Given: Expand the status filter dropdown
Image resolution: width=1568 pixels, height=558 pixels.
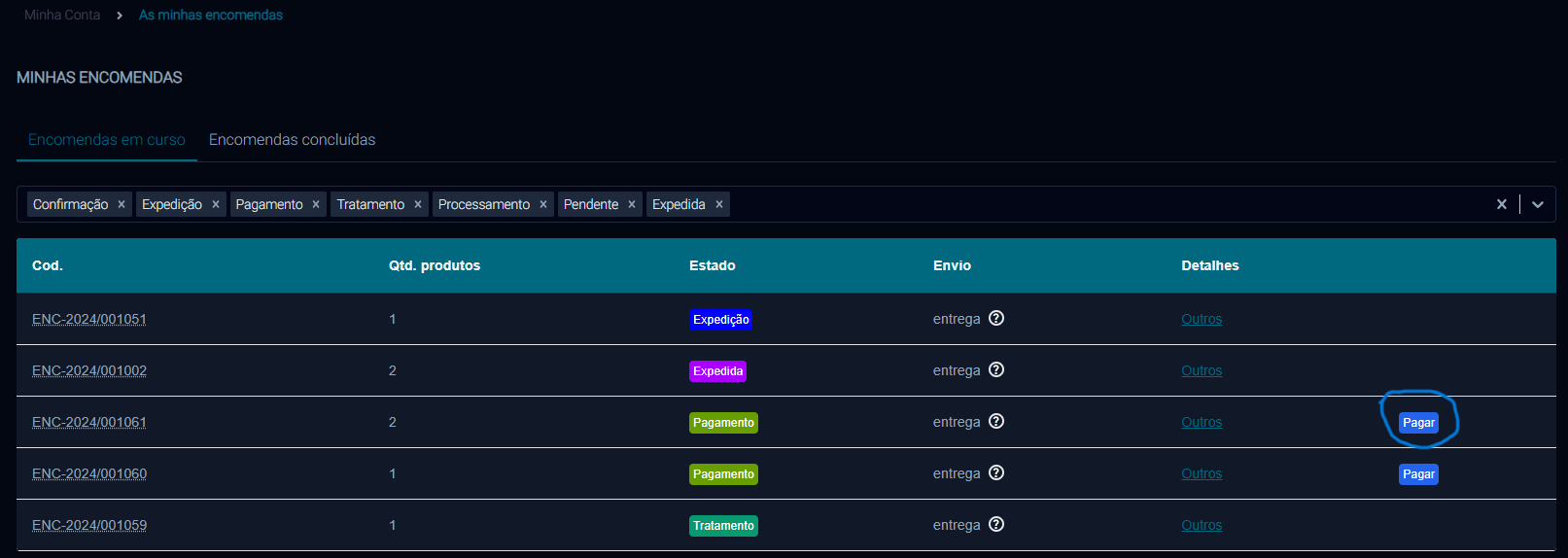Looking at the screenshot, I should point(1538,204).
